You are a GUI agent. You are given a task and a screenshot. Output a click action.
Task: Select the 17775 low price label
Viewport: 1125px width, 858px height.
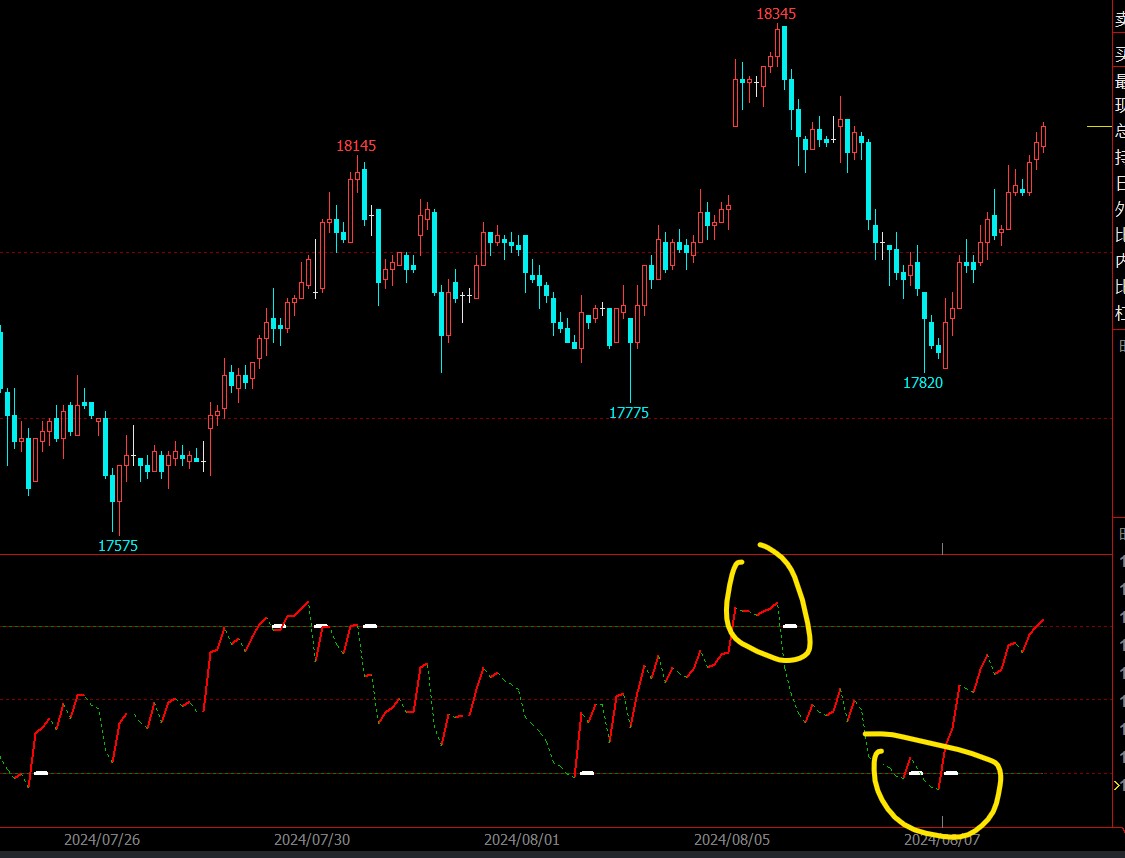click(x=629, y=412)
